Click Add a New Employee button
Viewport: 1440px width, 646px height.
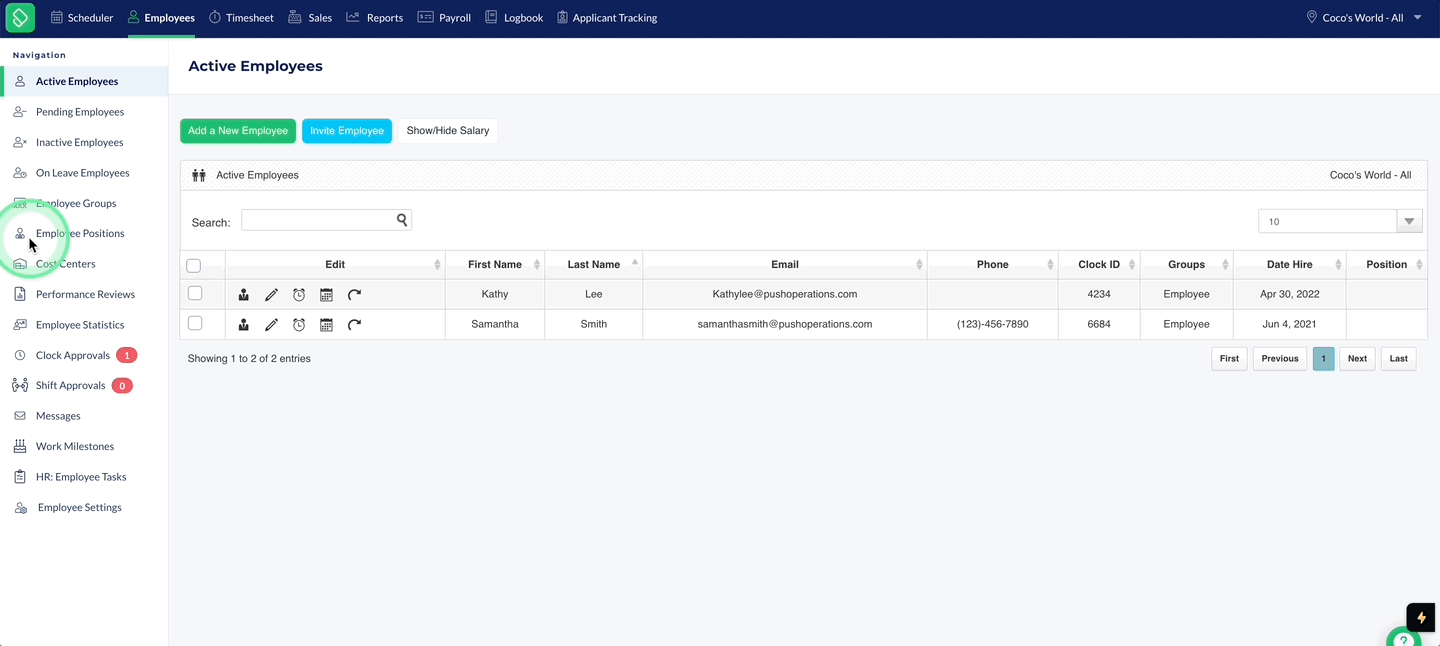[238, 131]
